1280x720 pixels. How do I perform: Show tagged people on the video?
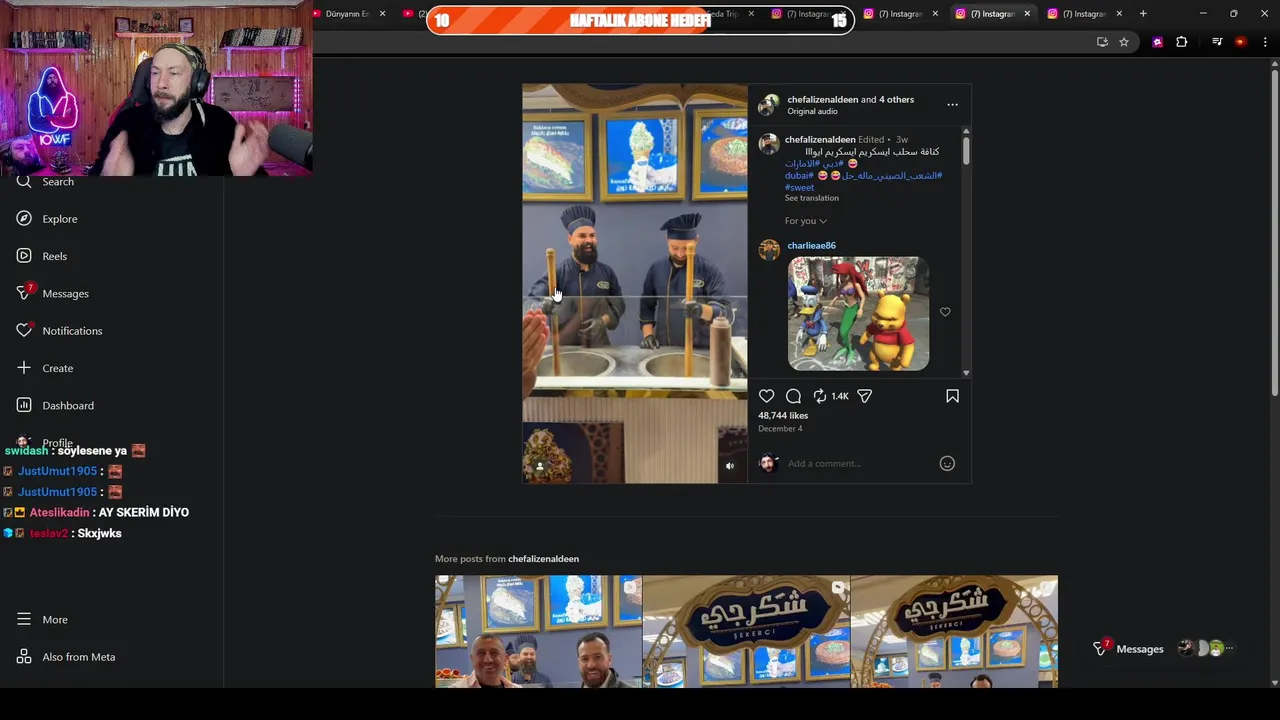540,466
